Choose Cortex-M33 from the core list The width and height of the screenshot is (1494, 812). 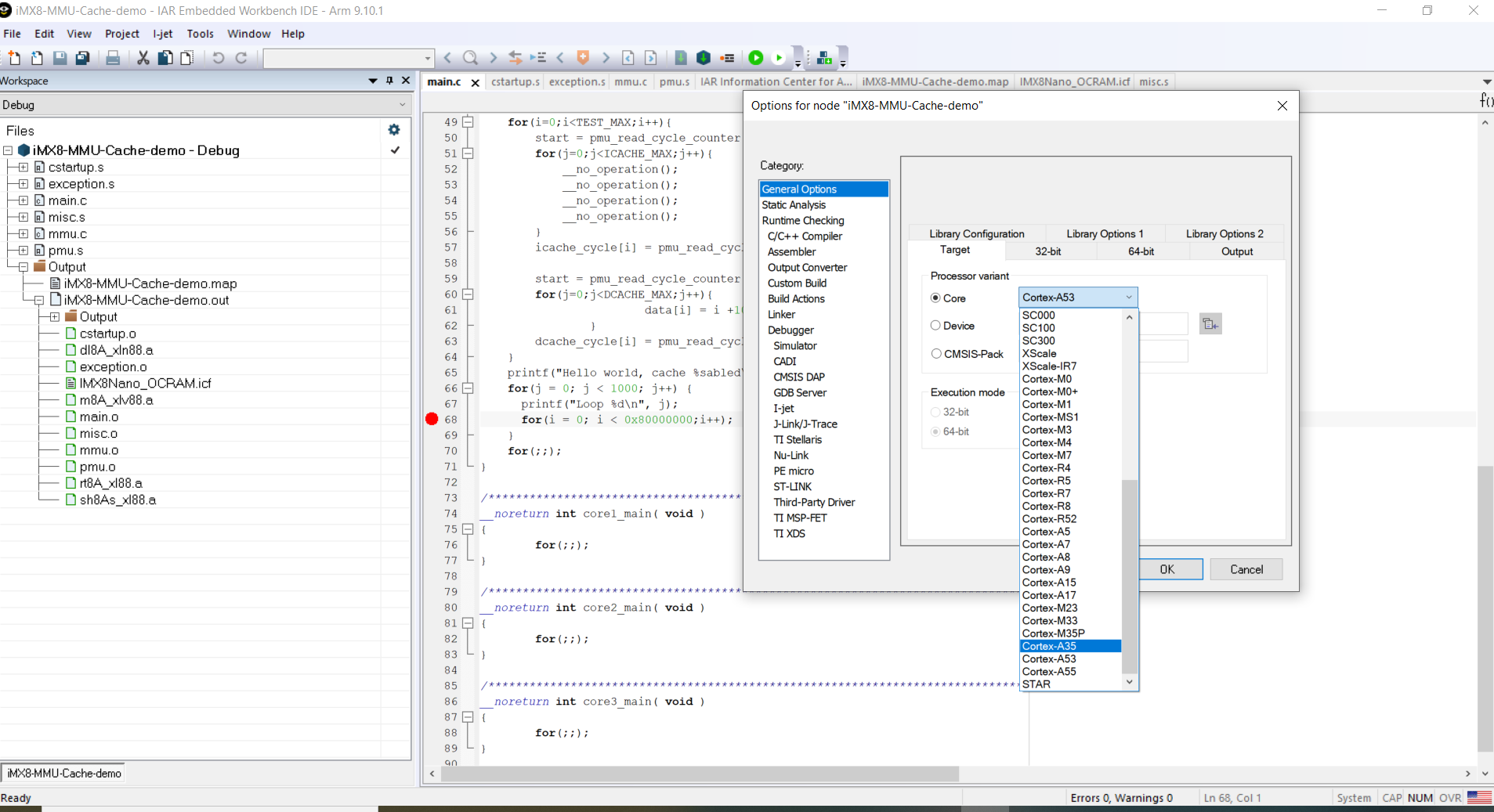1050,621
